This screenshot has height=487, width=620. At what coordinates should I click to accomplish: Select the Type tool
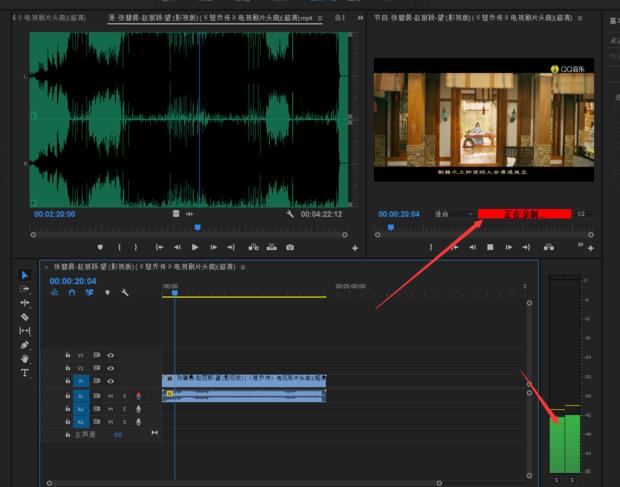point(25,373)
